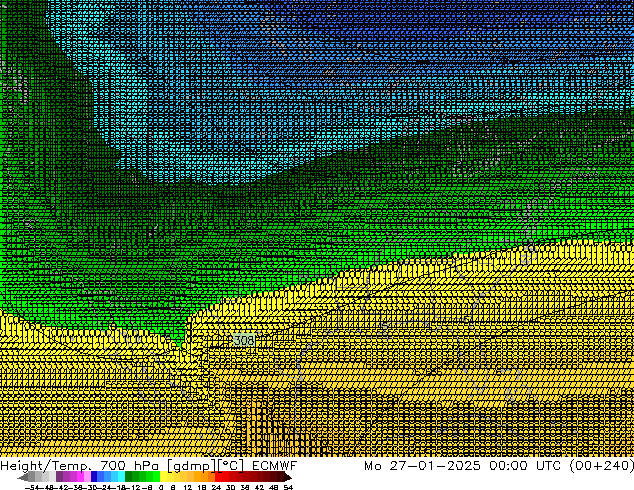Screen dimensions: 634x490
Task: Click the 12 legend scale value
Action: [188, 487]
